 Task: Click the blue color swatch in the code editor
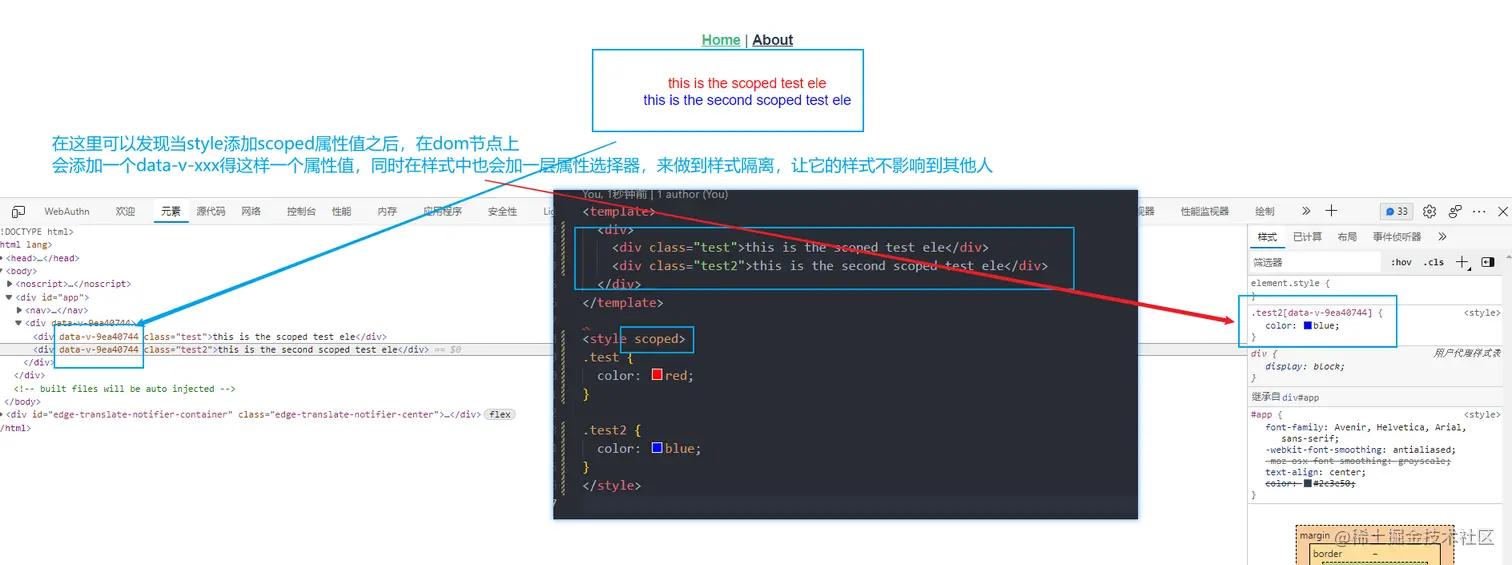(x=657, y=448)
